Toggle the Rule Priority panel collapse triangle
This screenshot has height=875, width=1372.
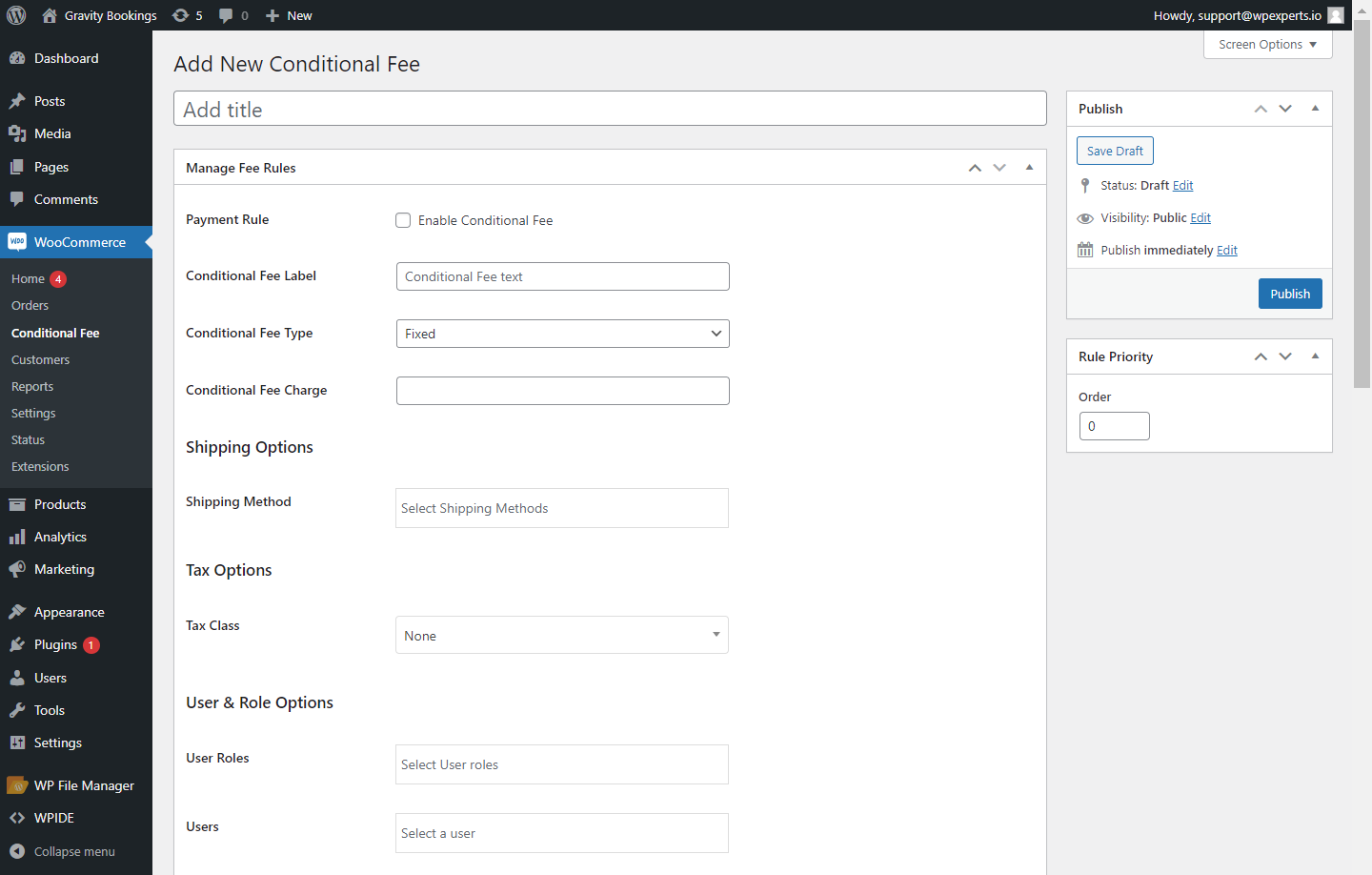click(1315, 356)
